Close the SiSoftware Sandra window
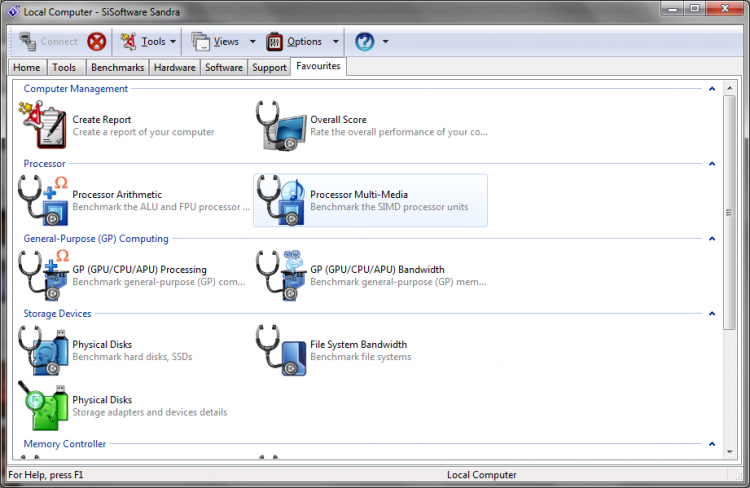Screen dimensions: 750x488 click(x=725, y=9)
